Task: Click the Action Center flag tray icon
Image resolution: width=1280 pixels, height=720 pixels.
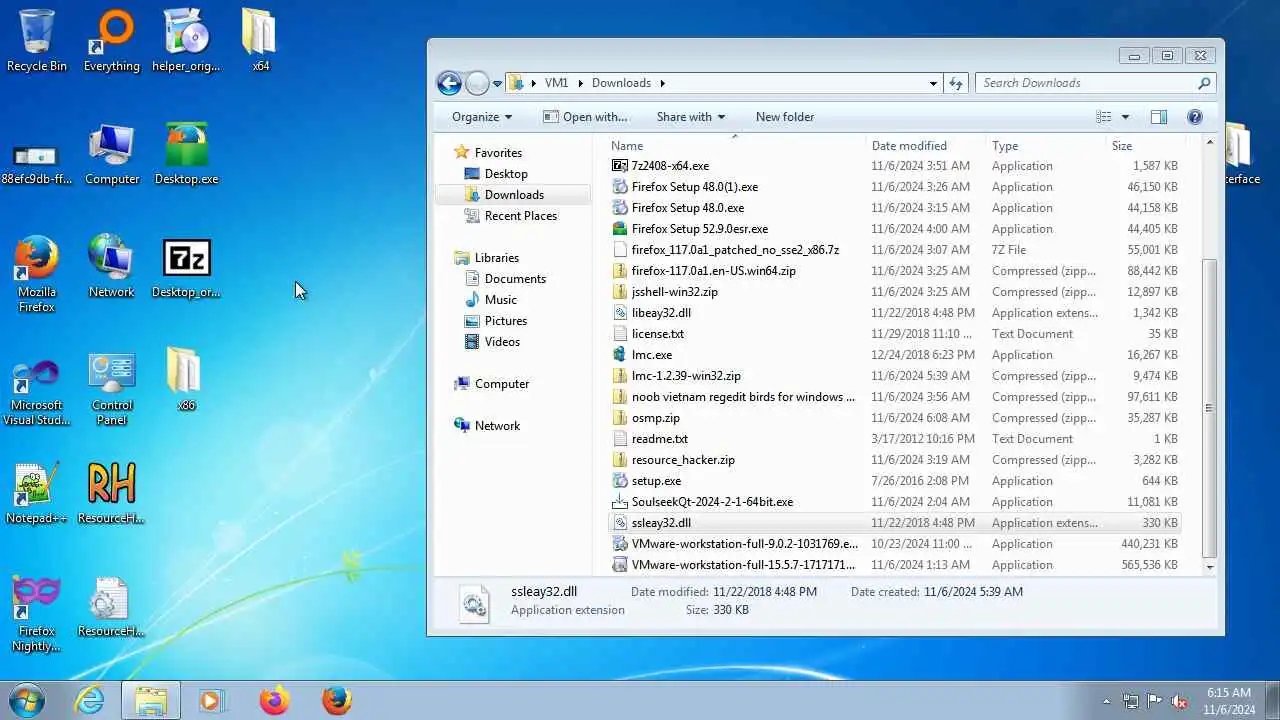Action: (x=1155, y=701)
